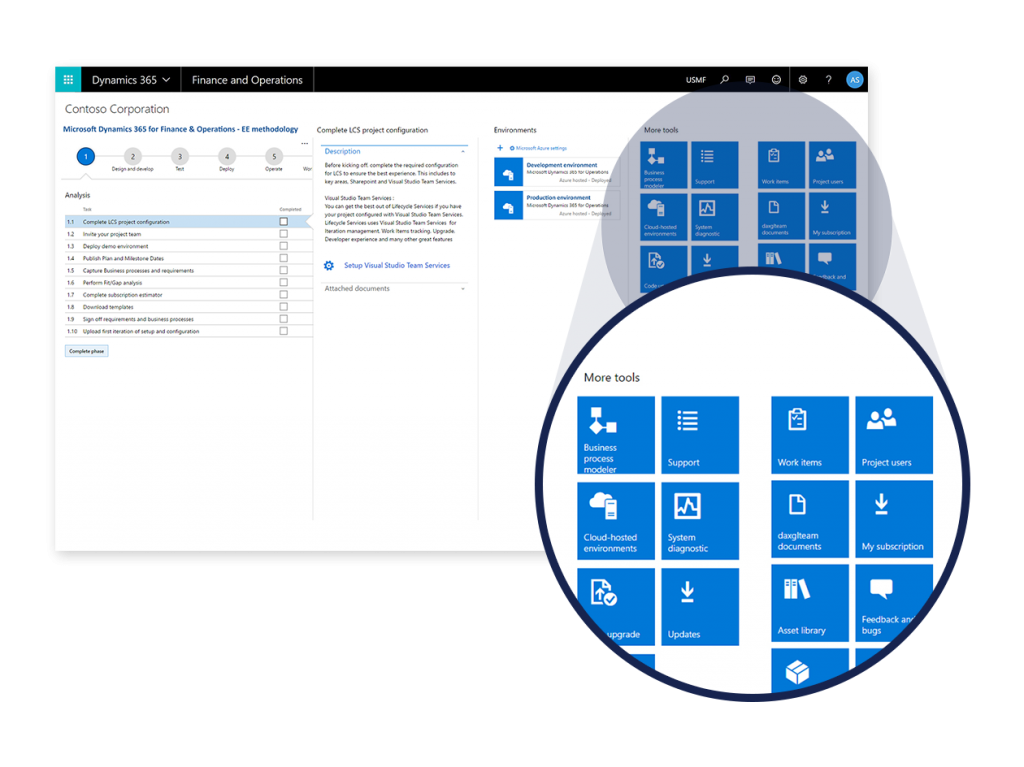The width and height of the screenshot is (1024, 767).
Task: Open the Support tile in magnified view
Action: pos(700,434)
